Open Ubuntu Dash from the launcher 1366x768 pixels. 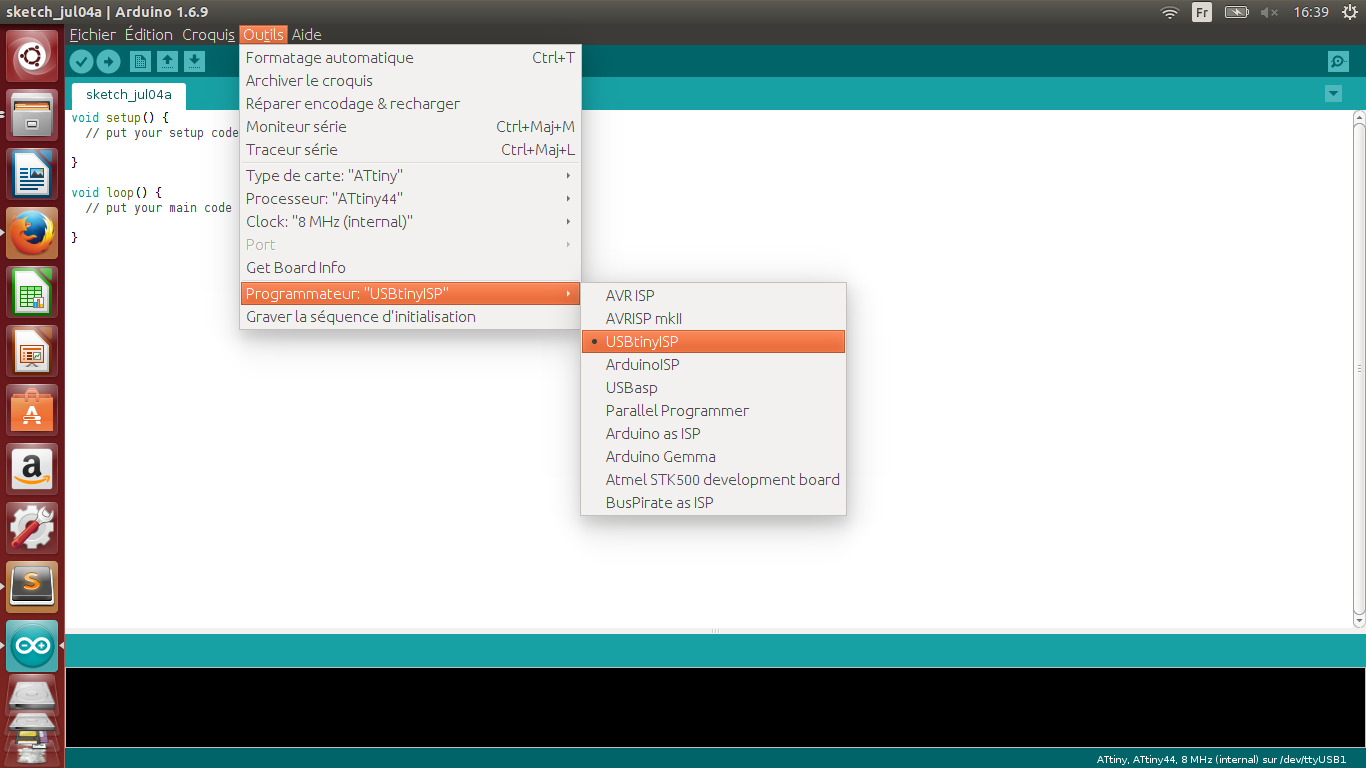pyautogui.click(x=33, y=58)
